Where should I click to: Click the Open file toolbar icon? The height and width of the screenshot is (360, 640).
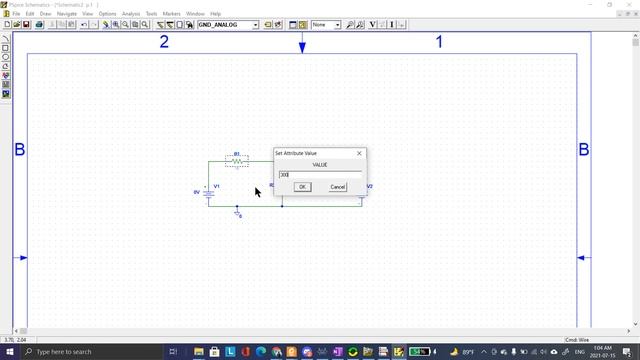pos(17,25)
